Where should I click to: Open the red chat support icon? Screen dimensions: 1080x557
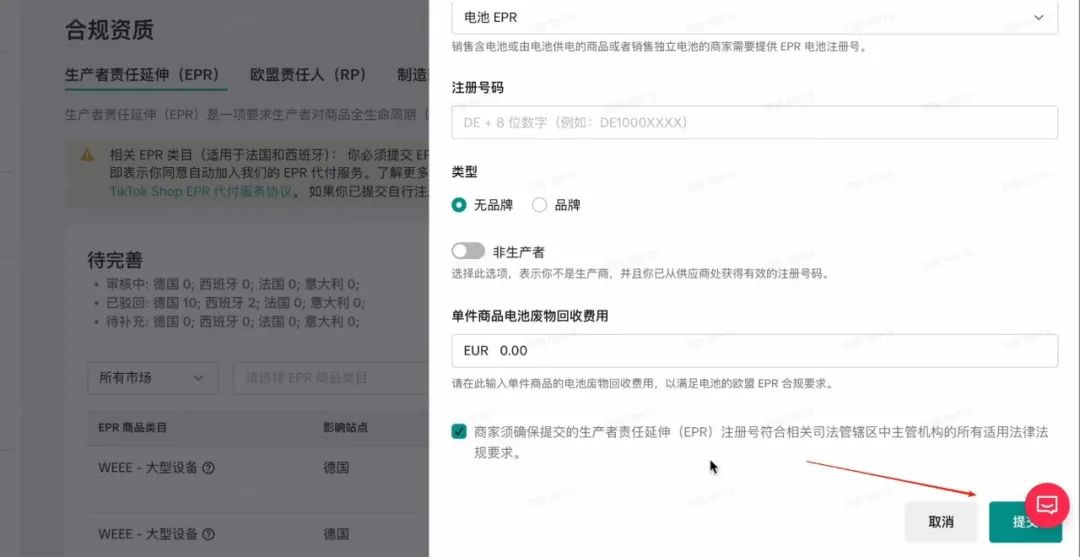pyautogui.click(x=1047, y=505)
